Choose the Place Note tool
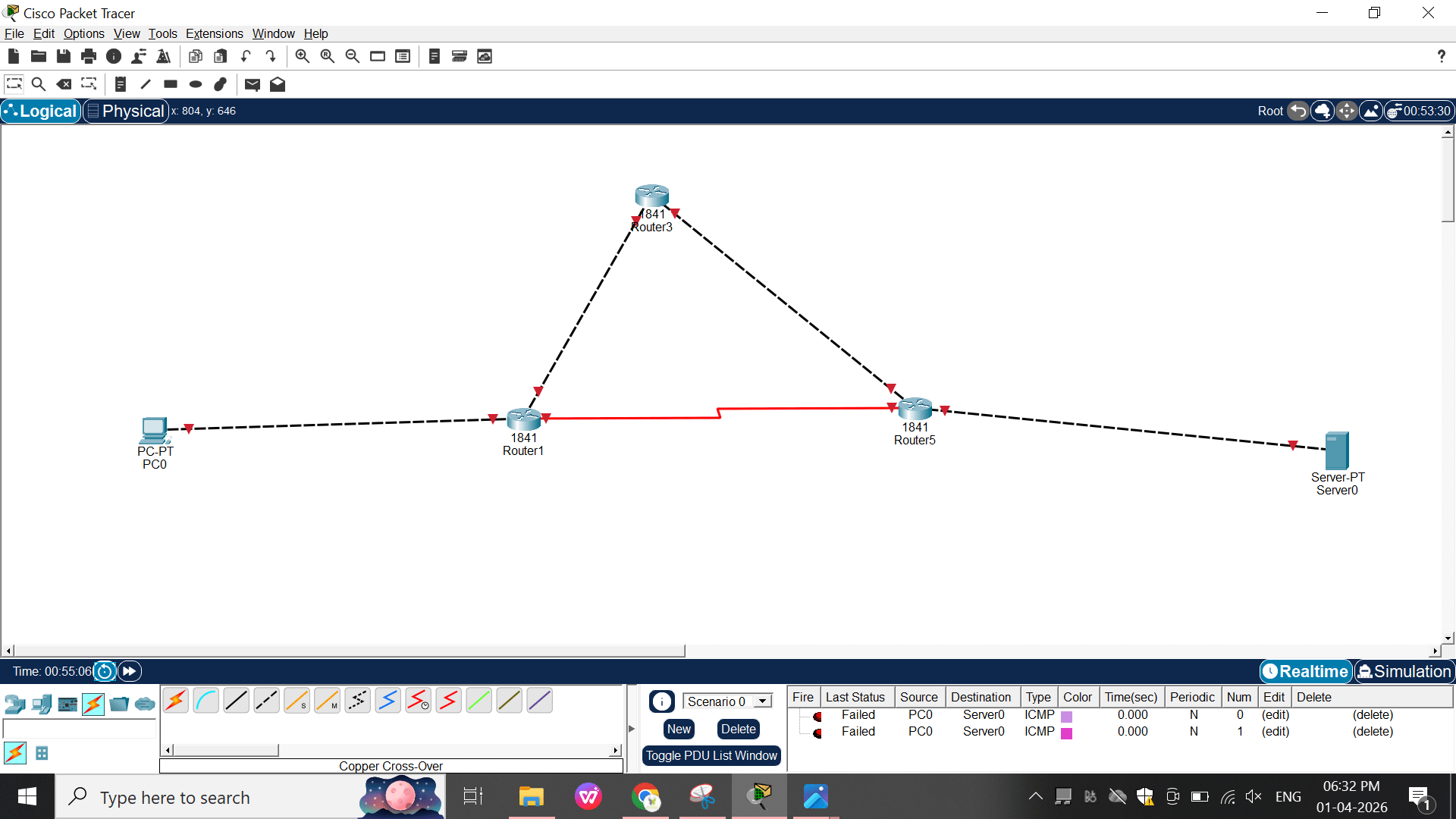The image size is (1456, 819). tap(121, 84)
